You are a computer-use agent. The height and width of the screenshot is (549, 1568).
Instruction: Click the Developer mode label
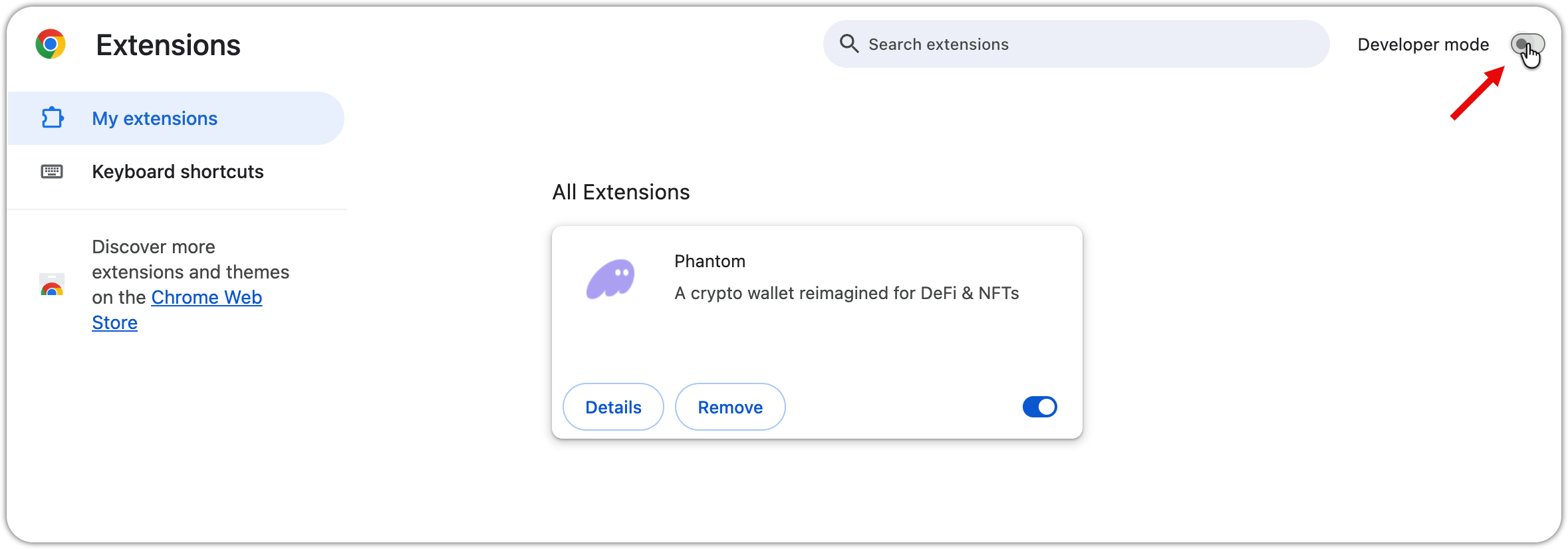tap(1423, 45)
